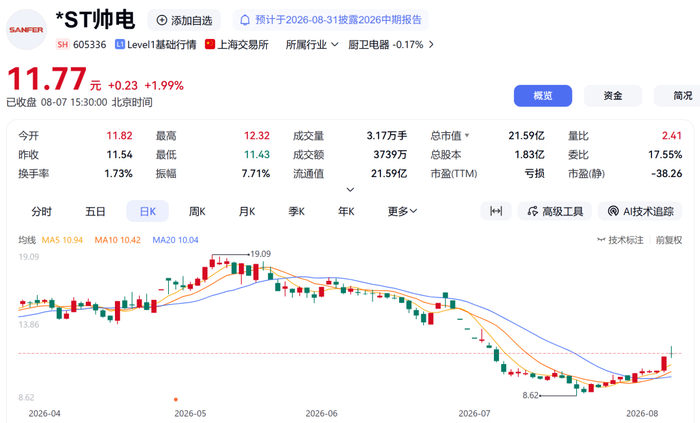Open the 资金 section button
The width and height of the screenshot is (700, 423).
tap(612, 95)
